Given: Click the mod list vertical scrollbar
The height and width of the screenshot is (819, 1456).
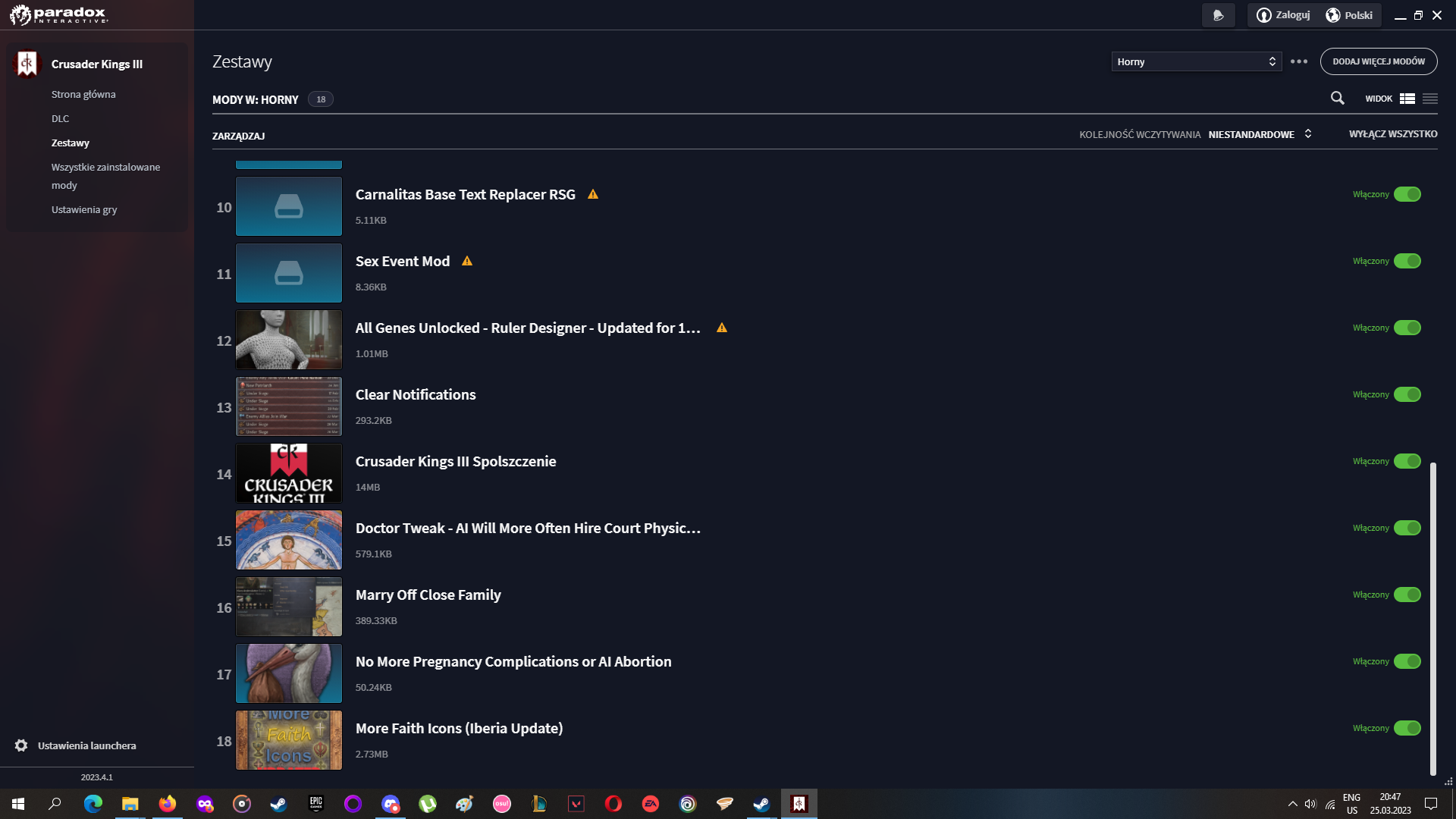Looking at the screenshot, I should (1433, 619).
